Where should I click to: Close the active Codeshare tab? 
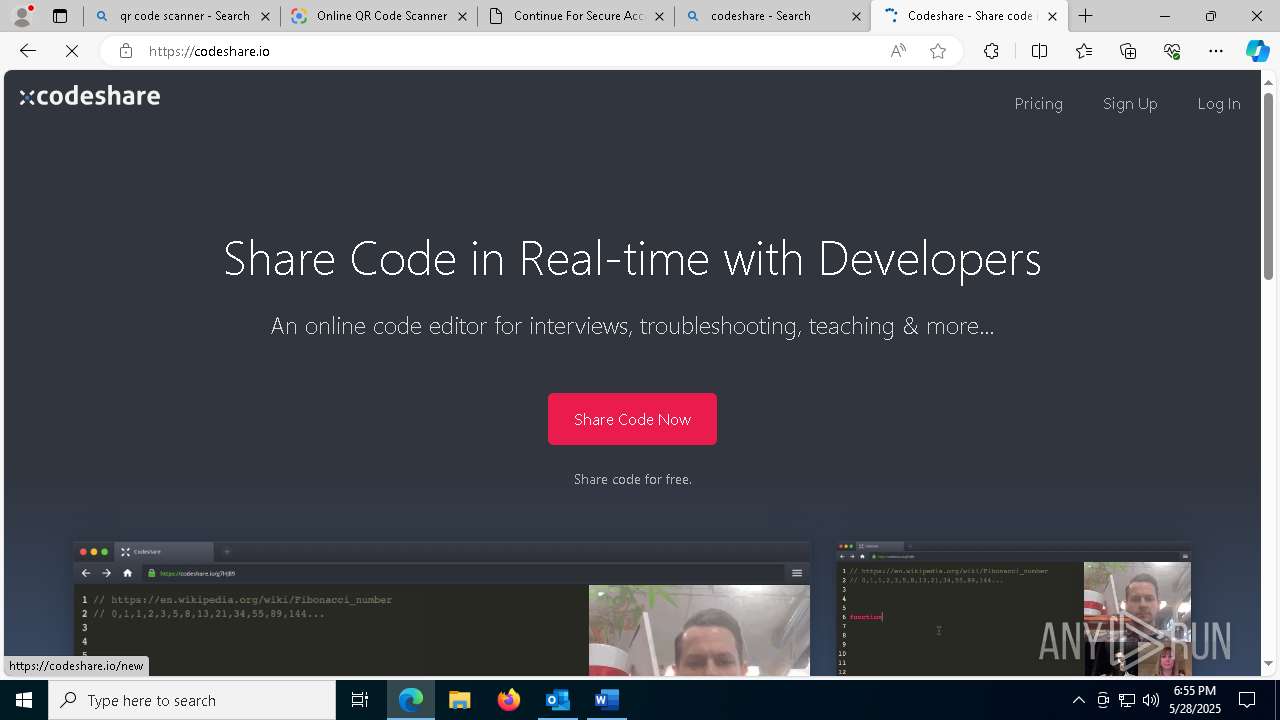(x=1052, y=16)
